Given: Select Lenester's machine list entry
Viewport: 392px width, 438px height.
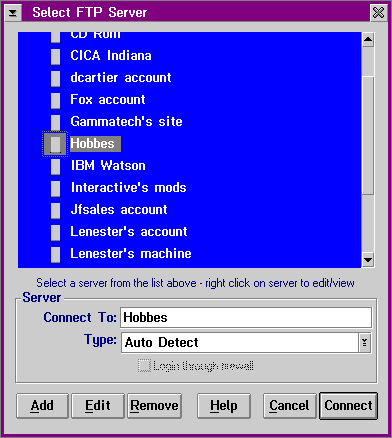Looking at the screenshot, I should (x=131, y=254).
